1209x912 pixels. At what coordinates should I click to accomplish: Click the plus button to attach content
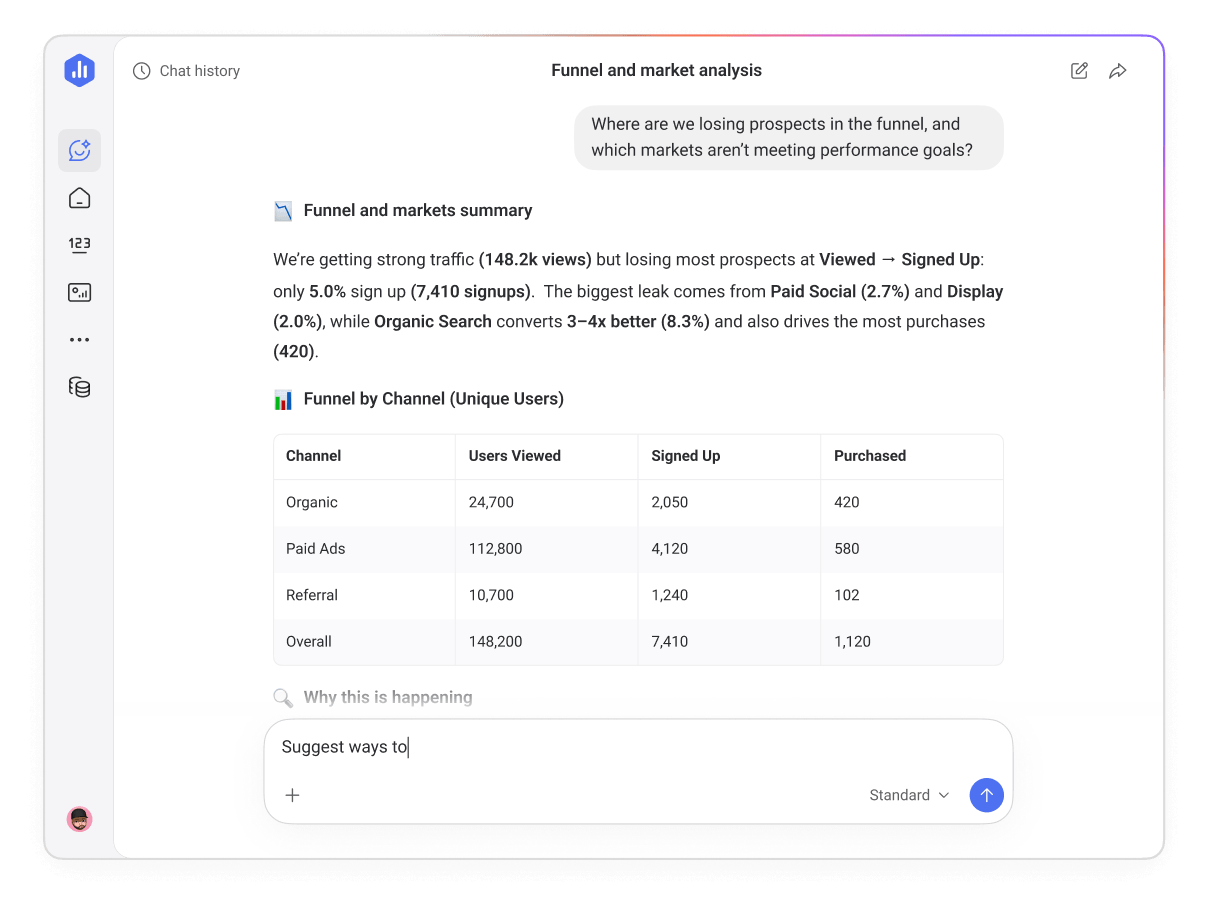292,795
